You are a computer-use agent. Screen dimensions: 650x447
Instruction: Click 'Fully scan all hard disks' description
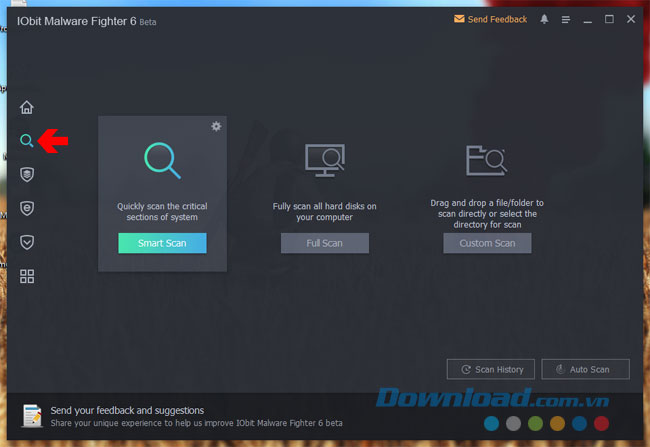[325, 212]
